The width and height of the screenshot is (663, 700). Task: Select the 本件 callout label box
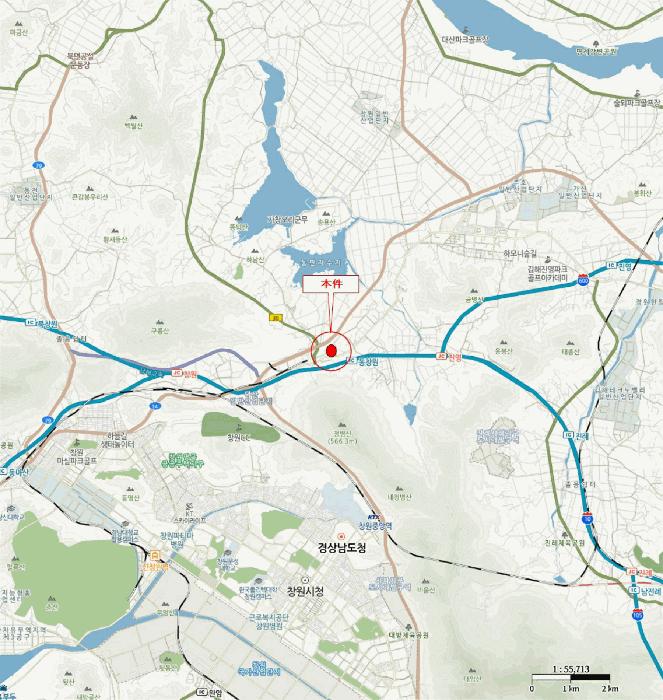pyautogui.click(x=331, y=284)
